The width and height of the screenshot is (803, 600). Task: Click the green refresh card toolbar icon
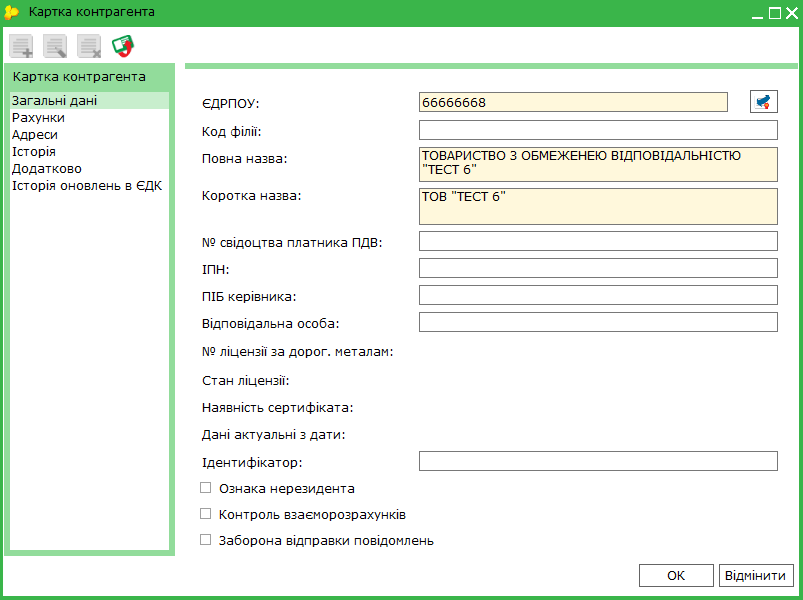(123, 46)
